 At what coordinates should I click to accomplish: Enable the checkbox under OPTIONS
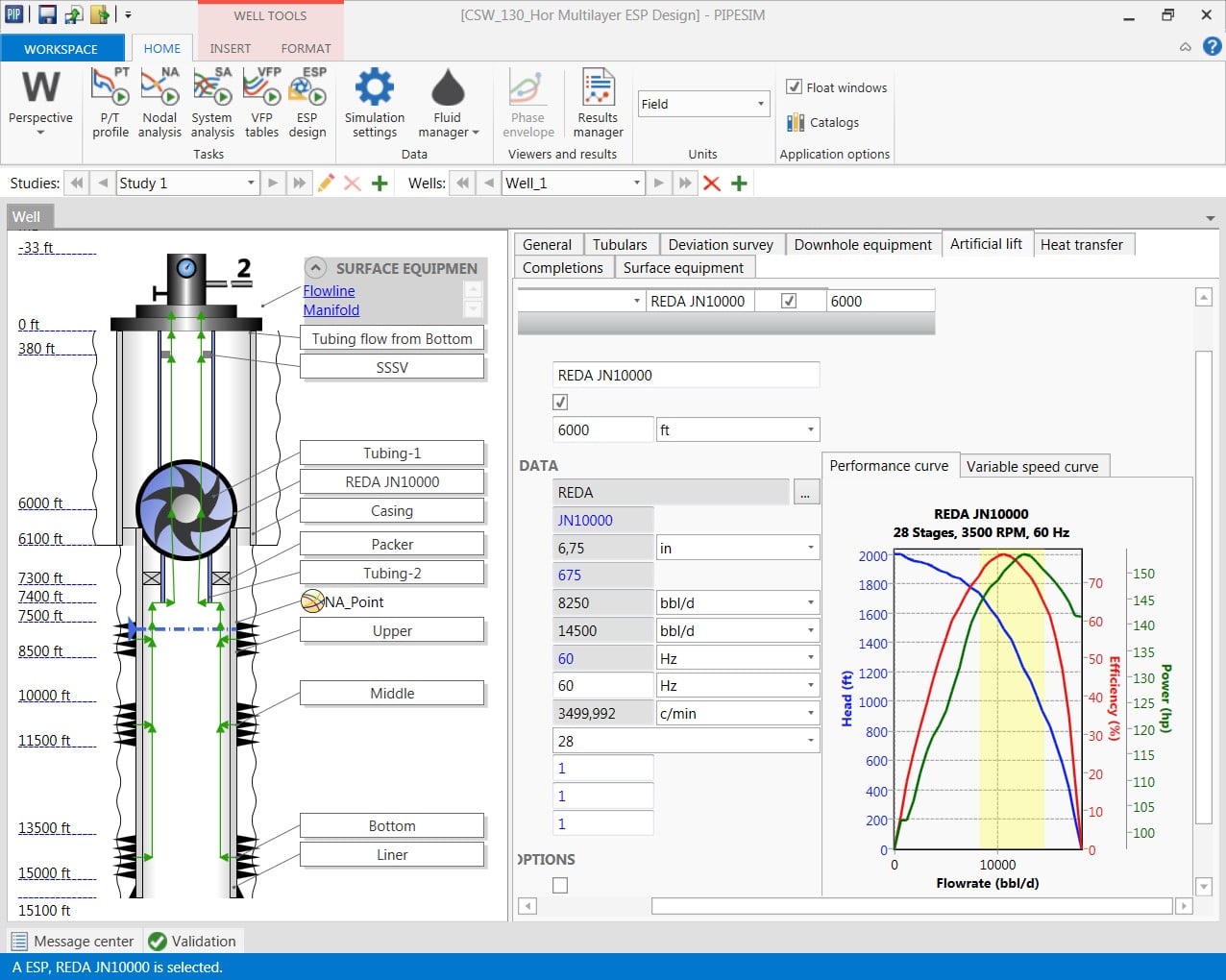[560, 885]
